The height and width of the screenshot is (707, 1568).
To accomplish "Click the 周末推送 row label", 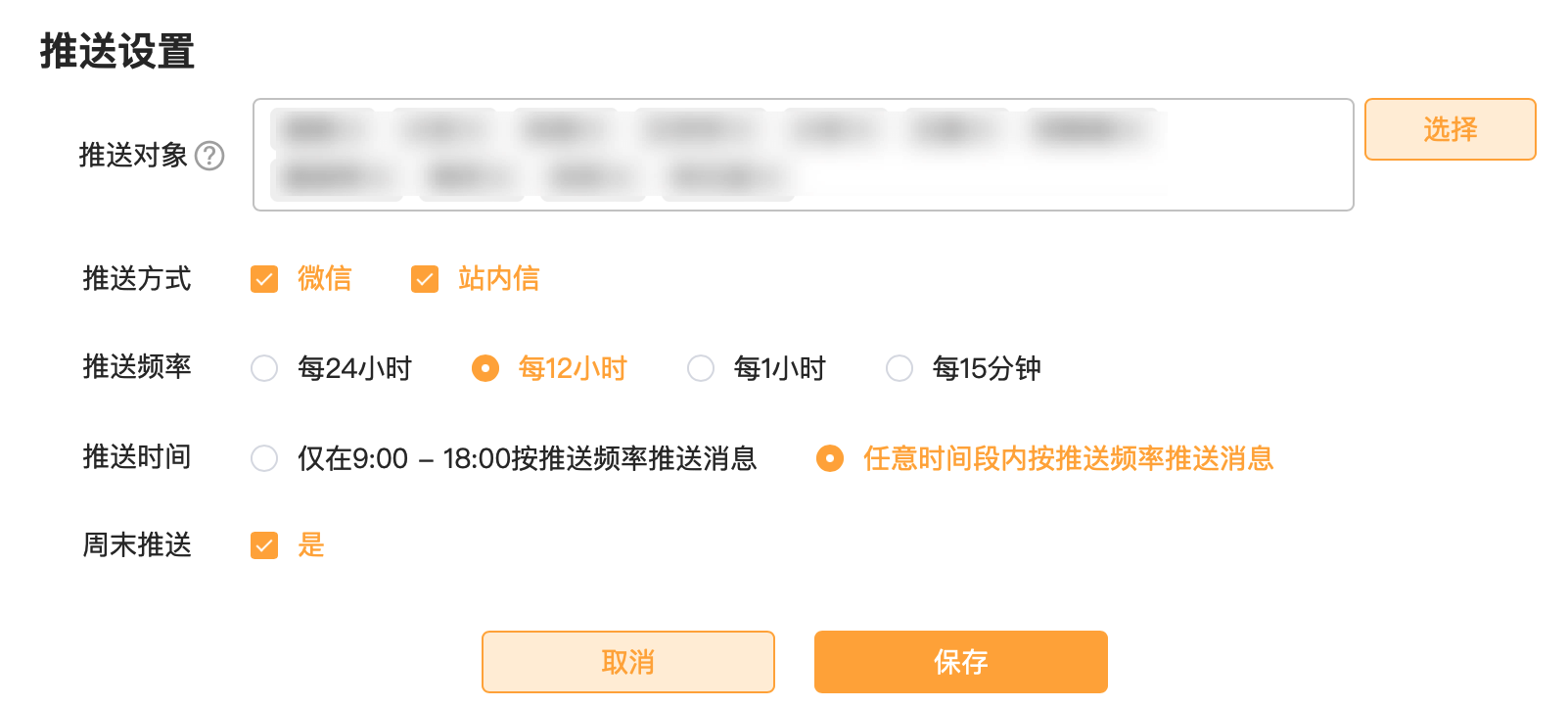I will [x=137, y=545].
